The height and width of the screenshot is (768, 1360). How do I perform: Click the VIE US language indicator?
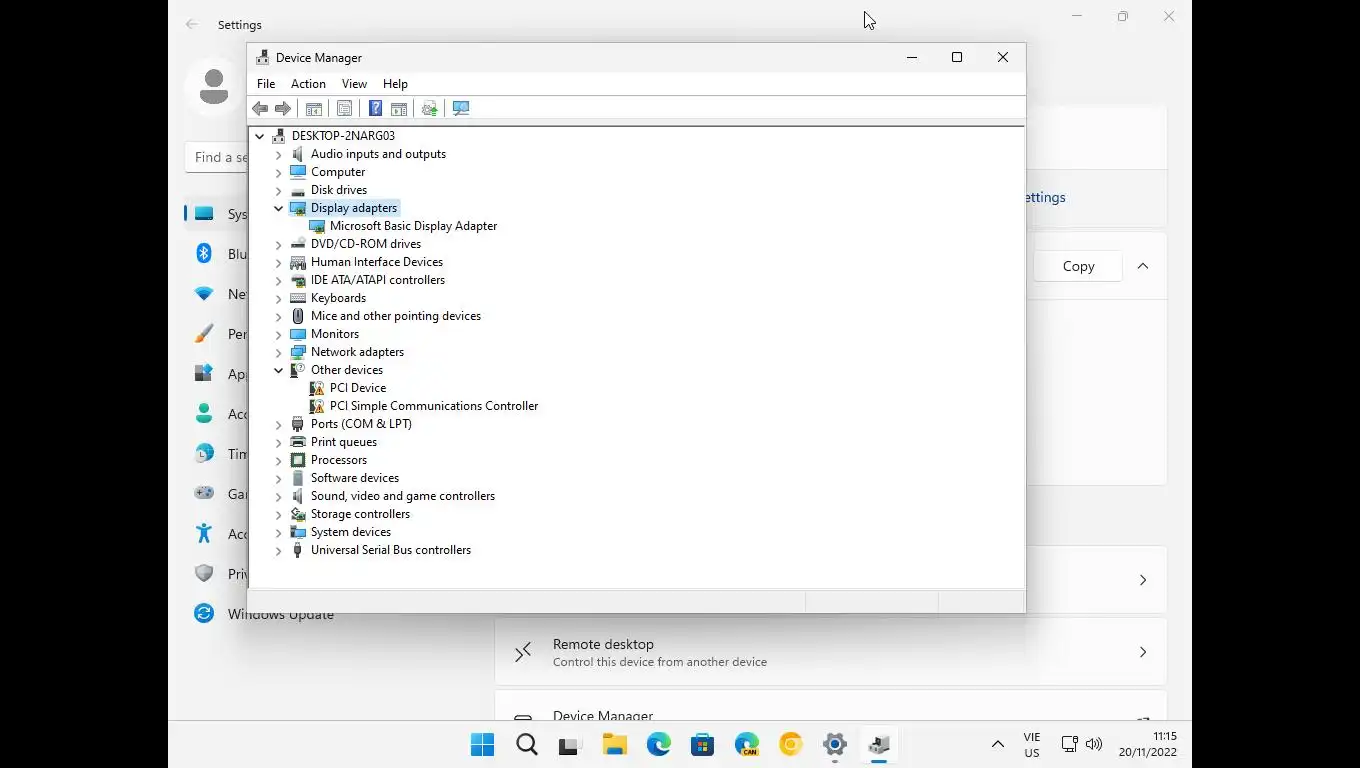coord(1032,744)
